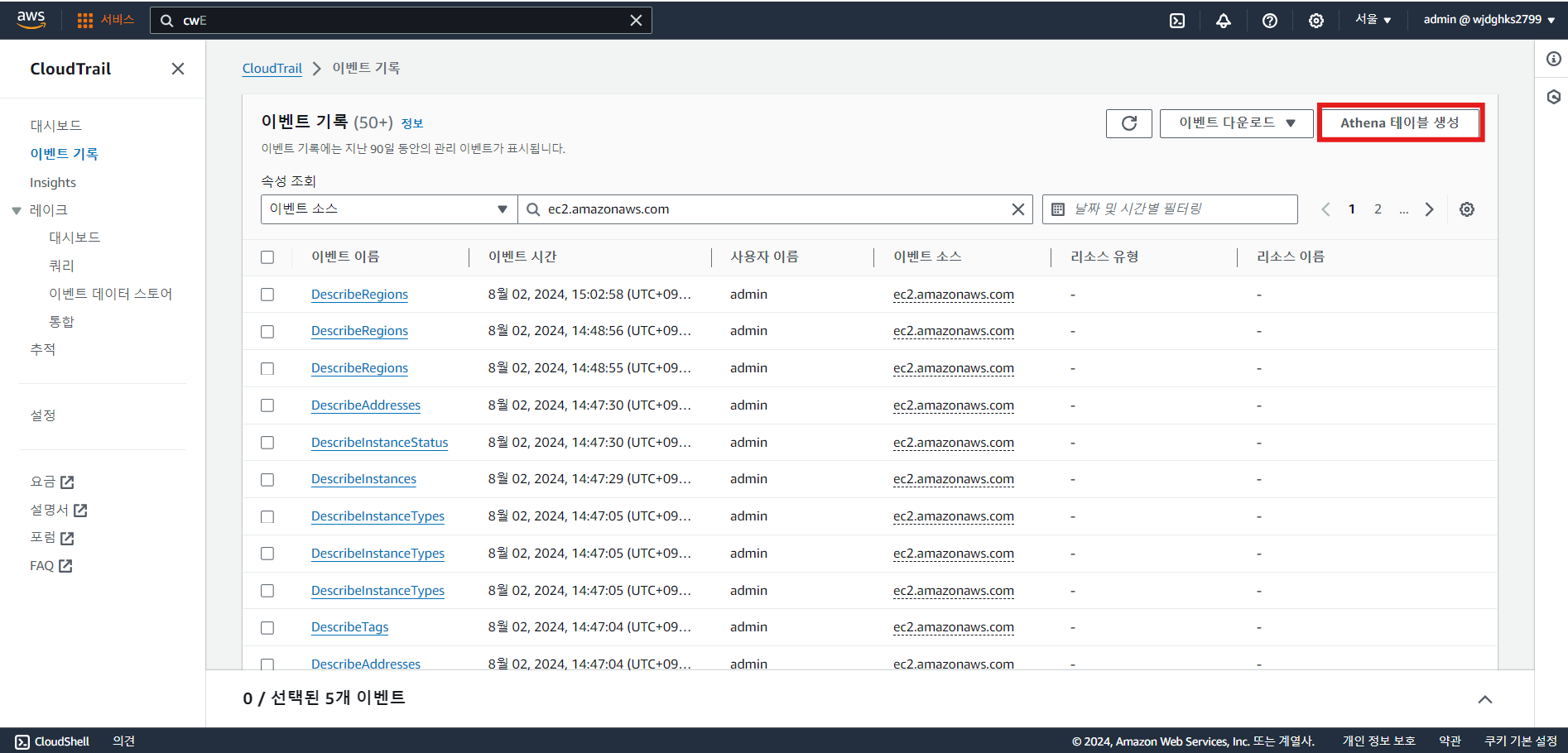Focus the 날짜 및 시간별 필터링 field
The image size is (1568, 753).
(1170, 209)
